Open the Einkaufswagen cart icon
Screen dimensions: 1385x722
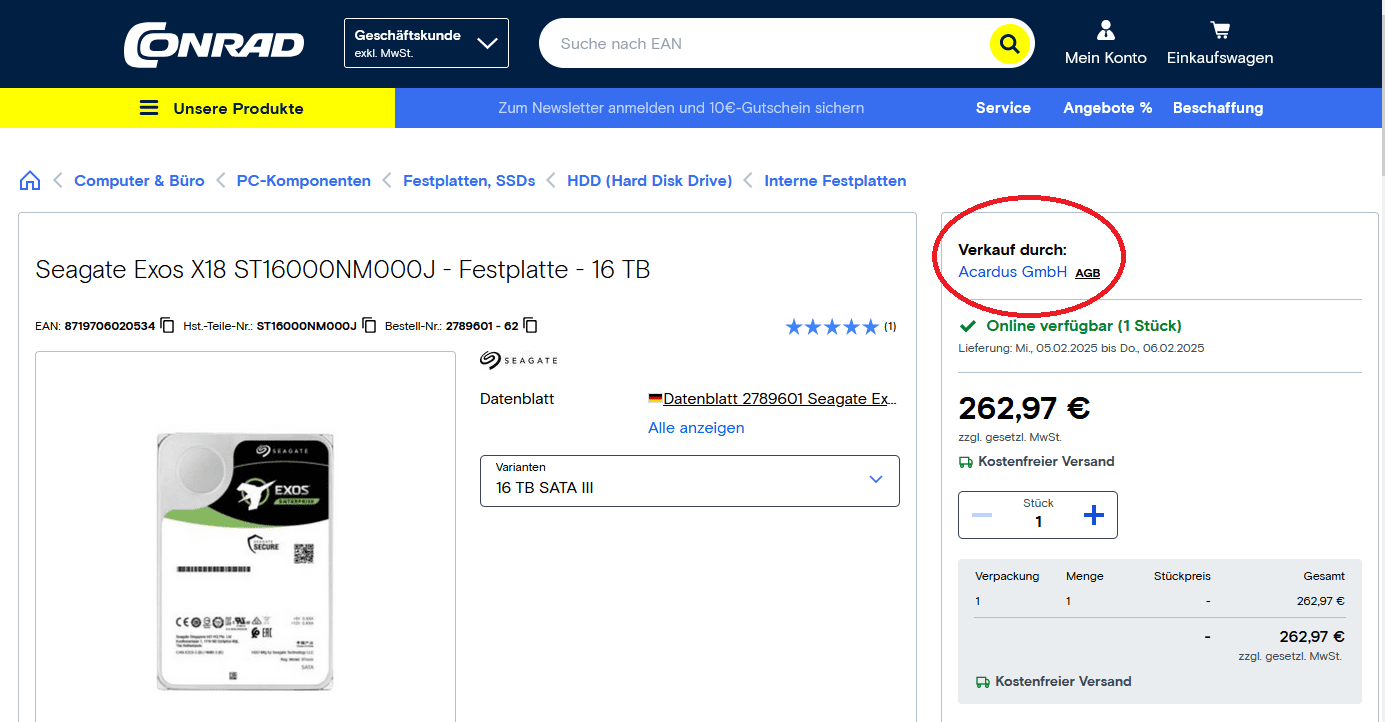click(x=1220, y=30)
